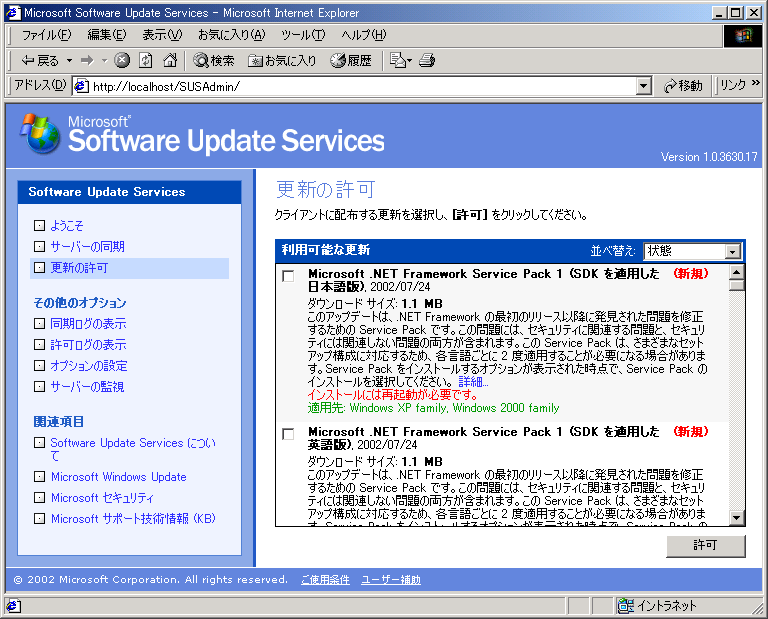This screenshot has height=619, width=768.
Task: Click the address URL input field
Action: coord(362,87)
